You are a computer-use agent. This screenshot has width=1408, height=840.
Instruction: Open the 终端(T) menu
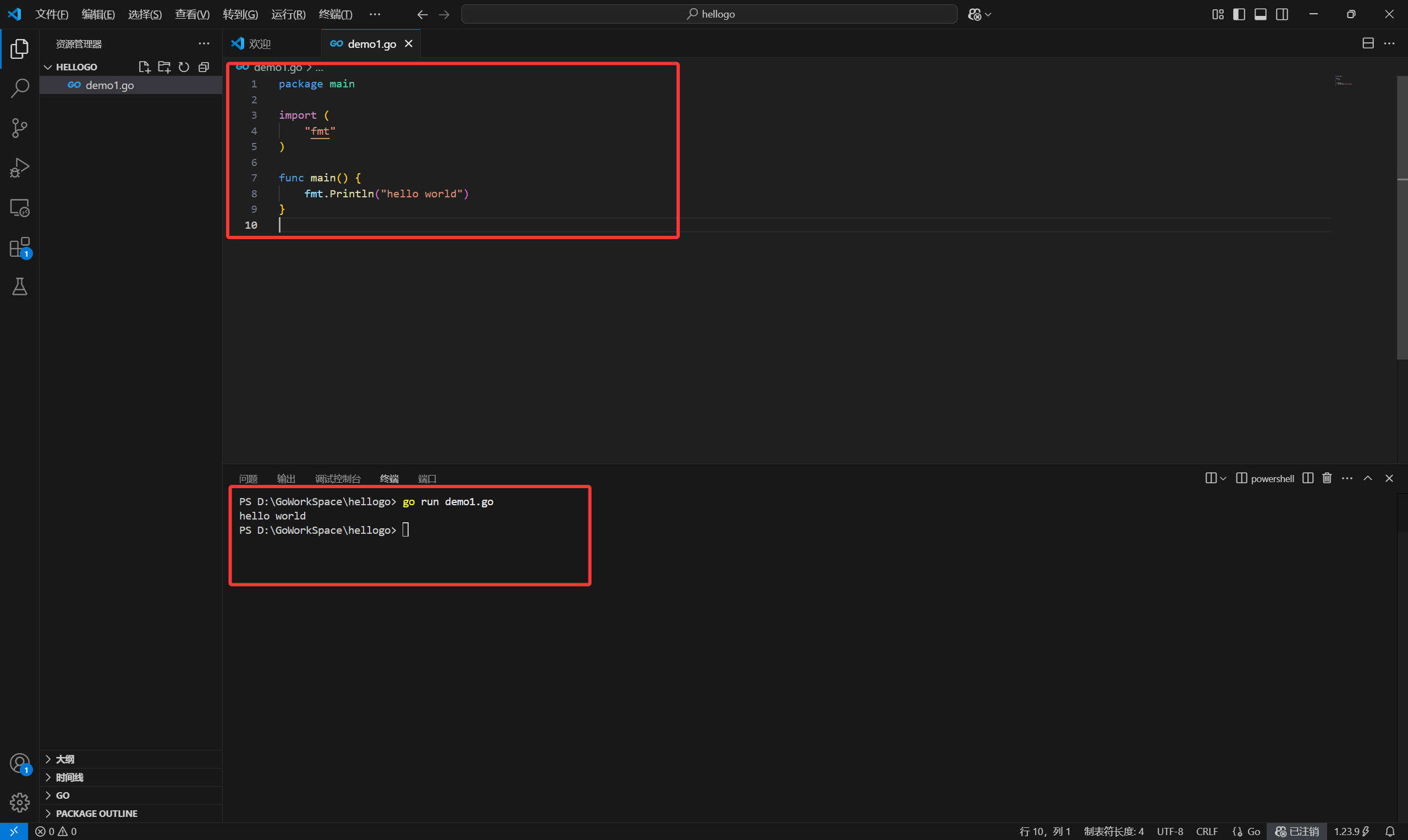pyautogui.click(x=335, y=14)
